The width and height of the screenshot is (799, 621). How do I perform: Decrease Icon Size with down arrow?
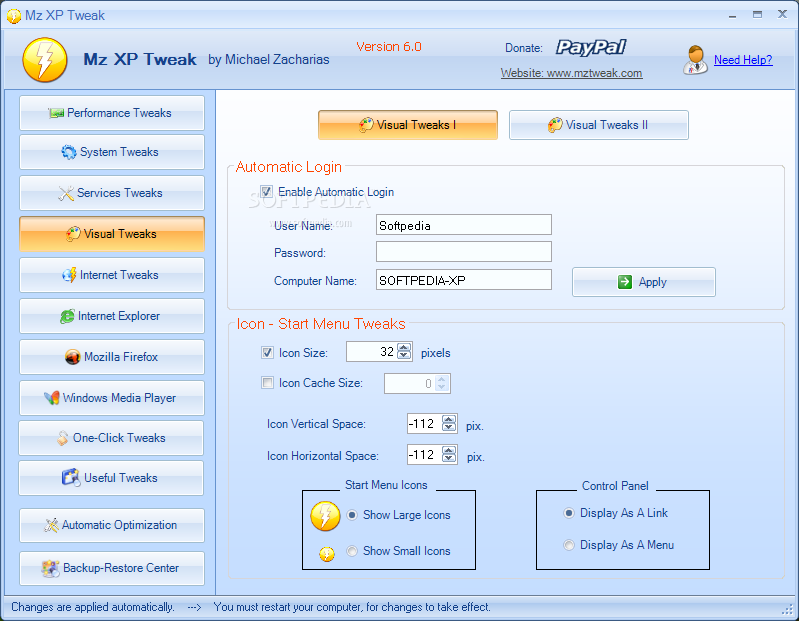[x=404, y=356]
